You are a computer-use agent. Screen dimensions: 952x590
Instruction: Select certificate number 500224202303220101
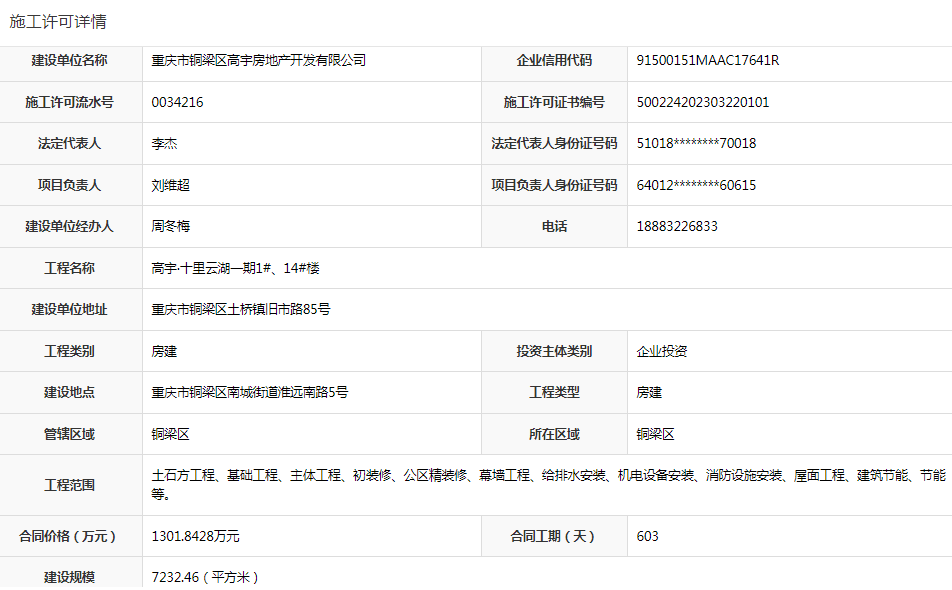click(702, 102)
